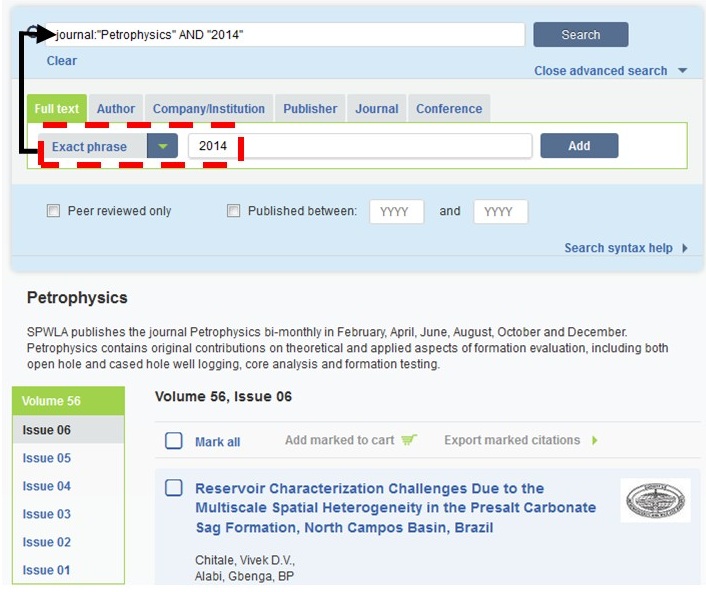The image size is (706, 592).
Task: Click the main search query field
Action: (x=285, y=35)
